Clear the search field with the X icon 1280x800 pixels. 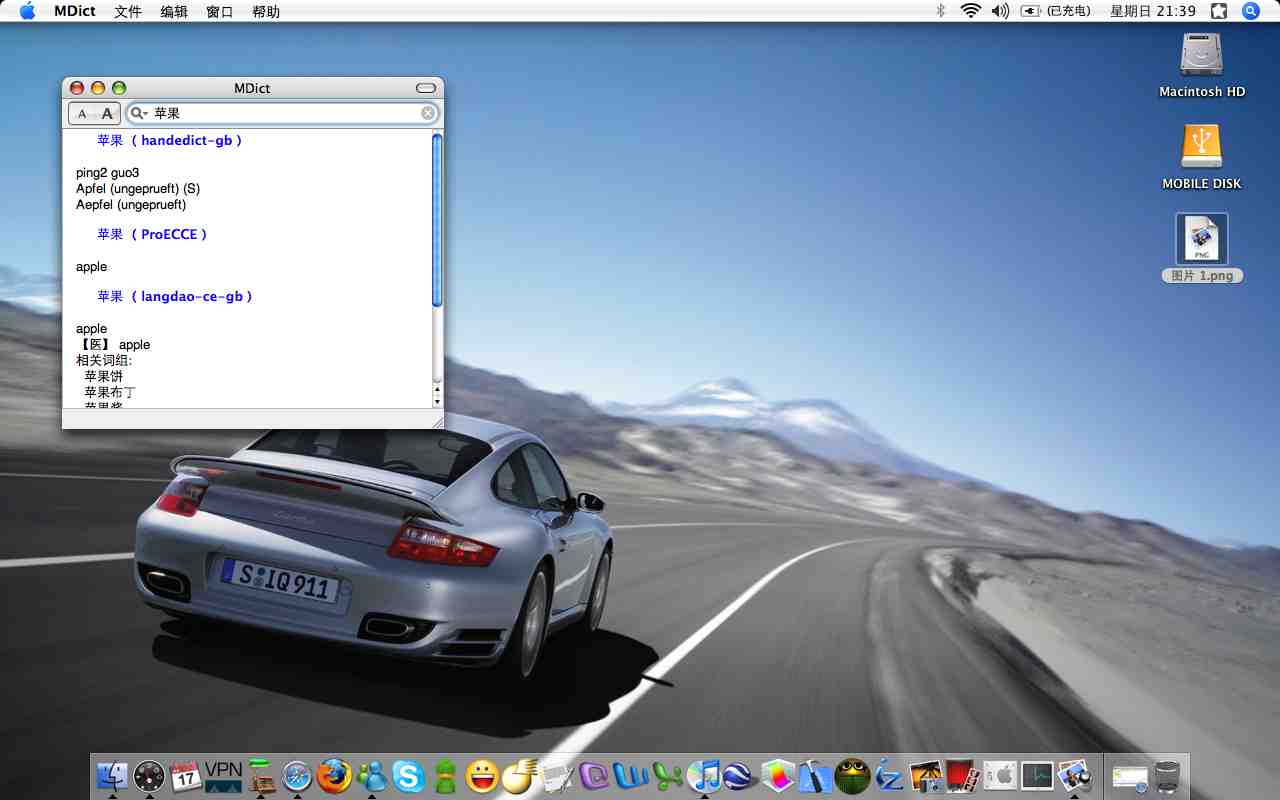[428, 113]
